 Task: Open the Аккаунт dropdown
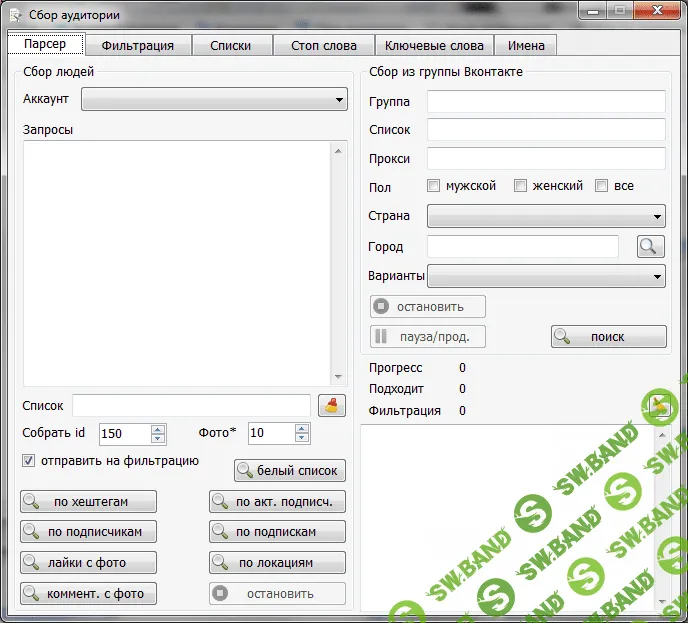(x=215, y=99)
